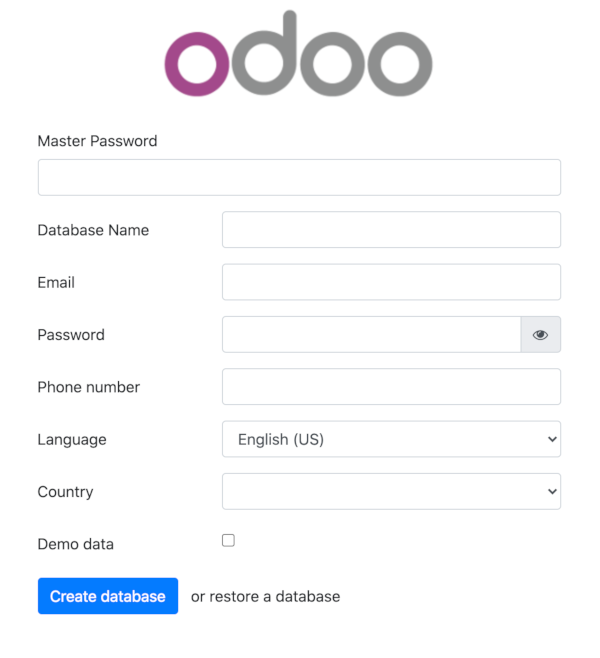Click the Phone number label

[x=88, y=387]
